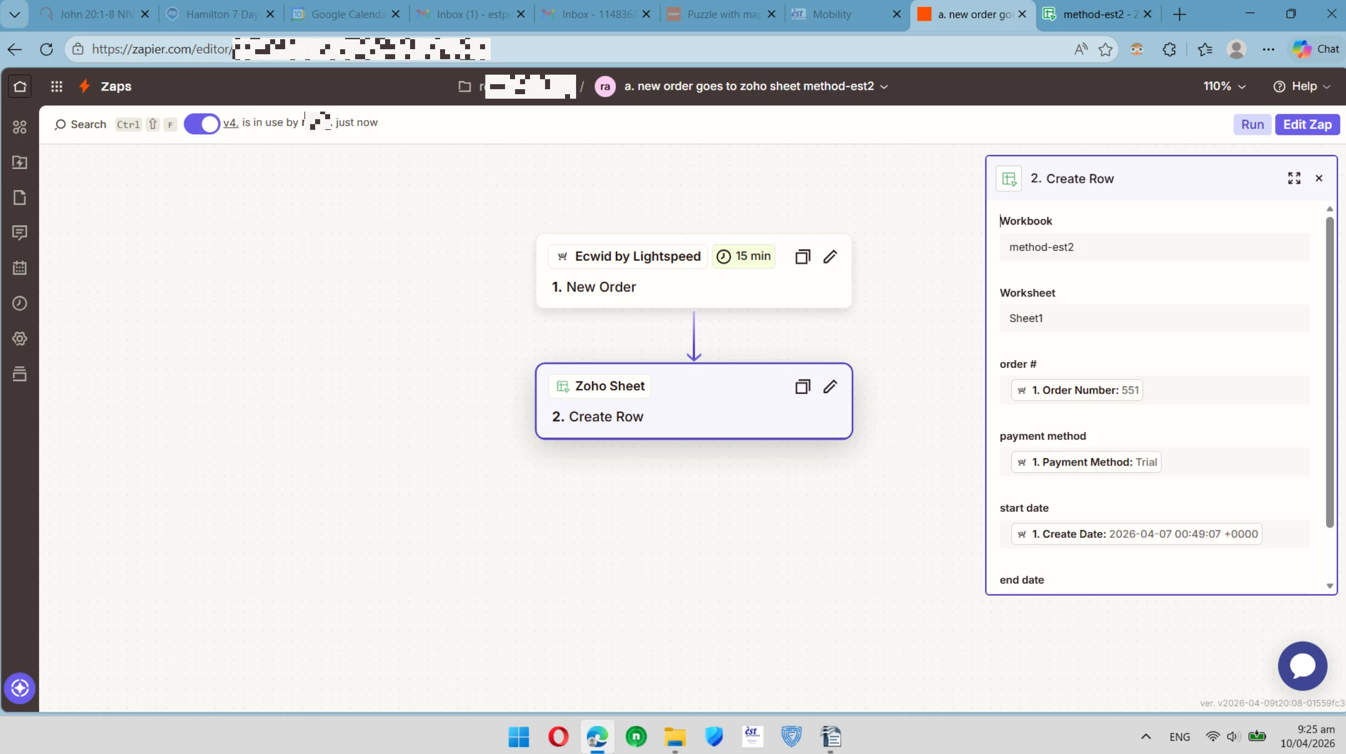Open the calendar icon in sidebar

tap(20, 268)
